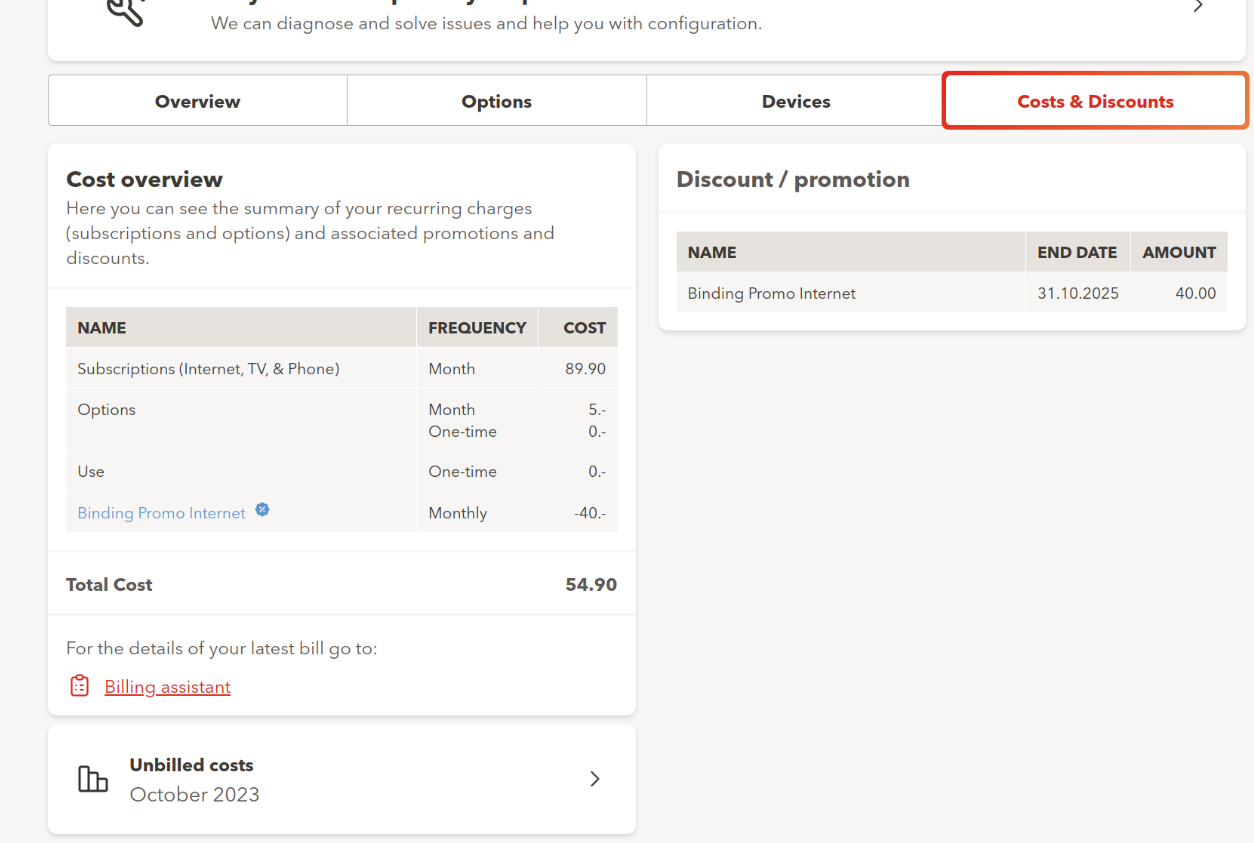Select the Costs & Discounts tab
The height and width of the screenshot is (843, 1254).
[1095, 101]
